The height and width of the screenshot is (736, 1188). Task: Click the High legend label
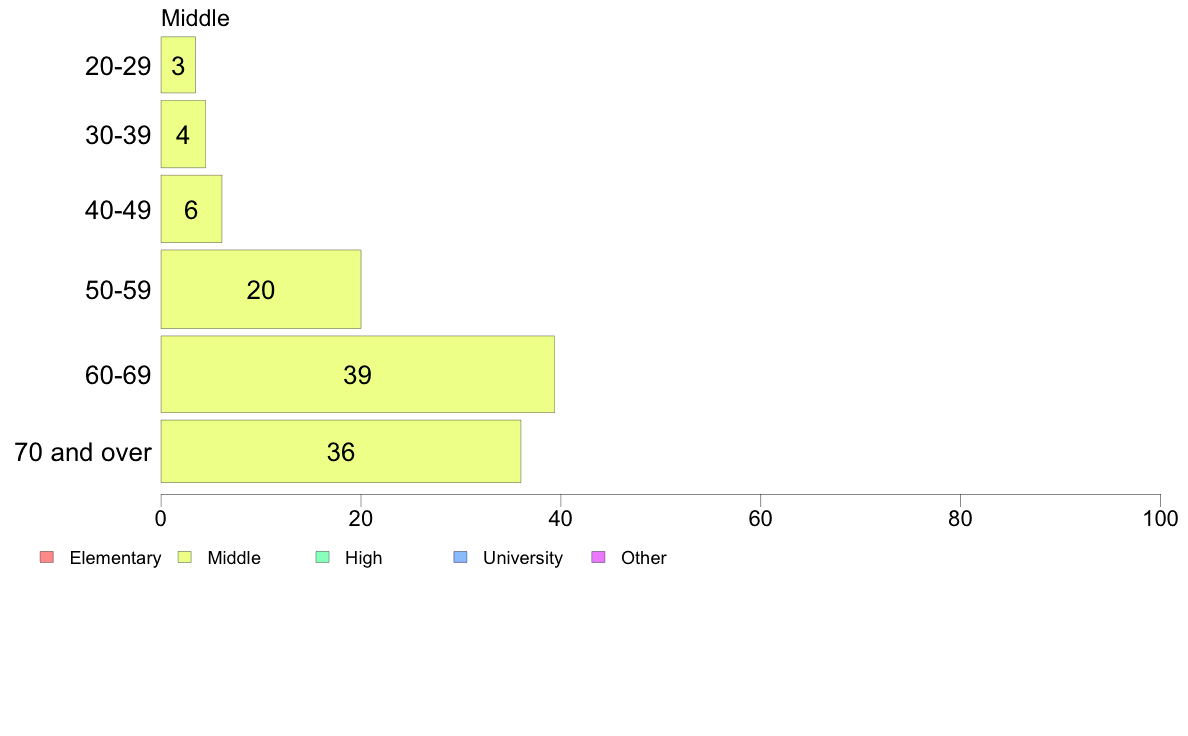click(x=364, y=558)
